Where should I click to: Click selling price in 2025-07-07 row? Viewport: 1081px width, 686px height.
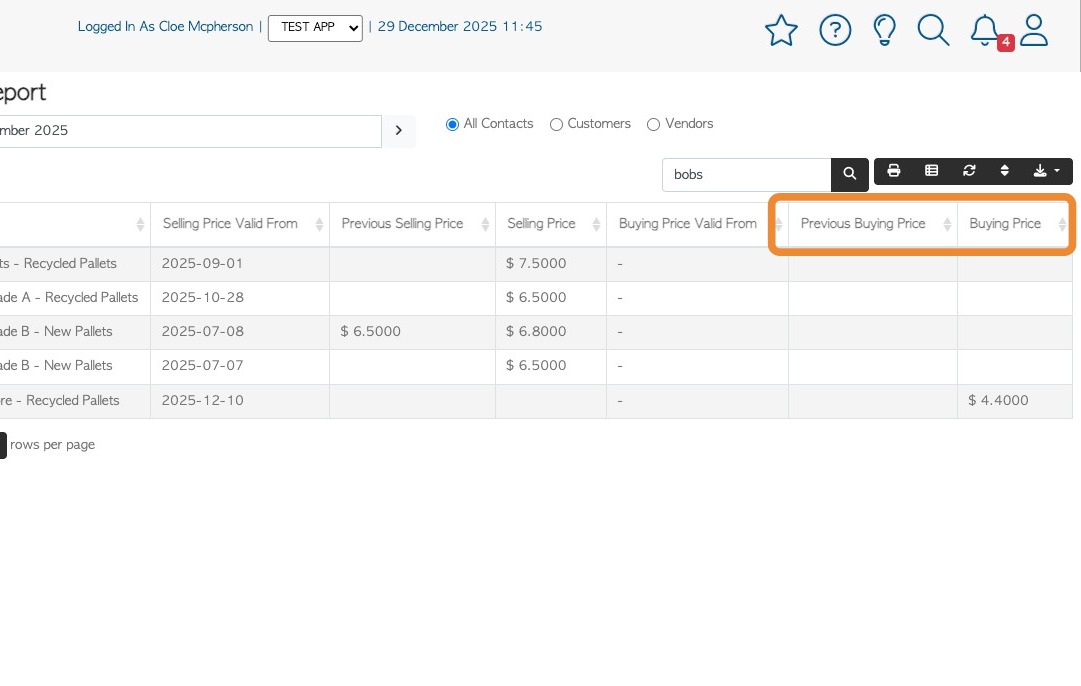point(536,365)
